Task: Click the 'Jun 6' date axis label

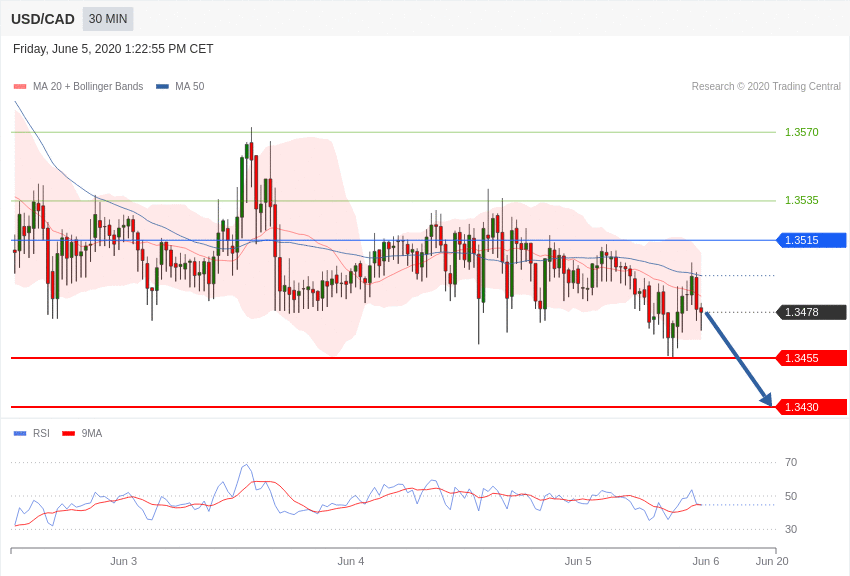Action: [x=705, y=561]
